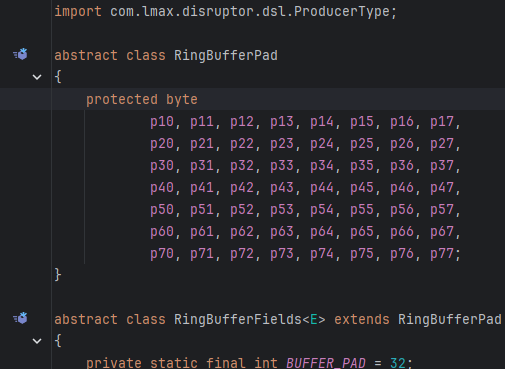Viewport: 505px width, 369px height.
Task: Click the generic type parameter E
Action: pos(314,319)
